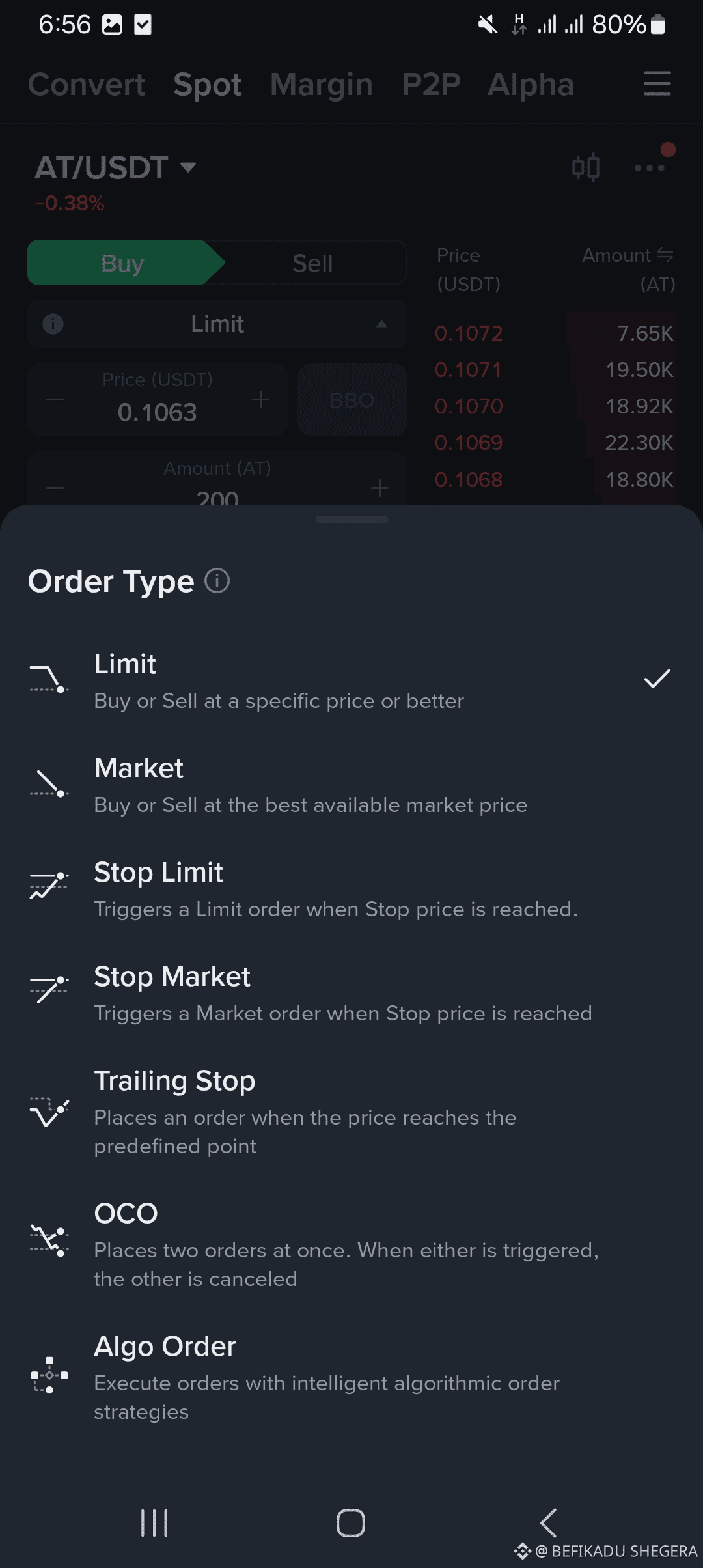Viewport: 703px width, 1568px height.
Task: Select the Limit order type
Action: [x=280, y=680]
